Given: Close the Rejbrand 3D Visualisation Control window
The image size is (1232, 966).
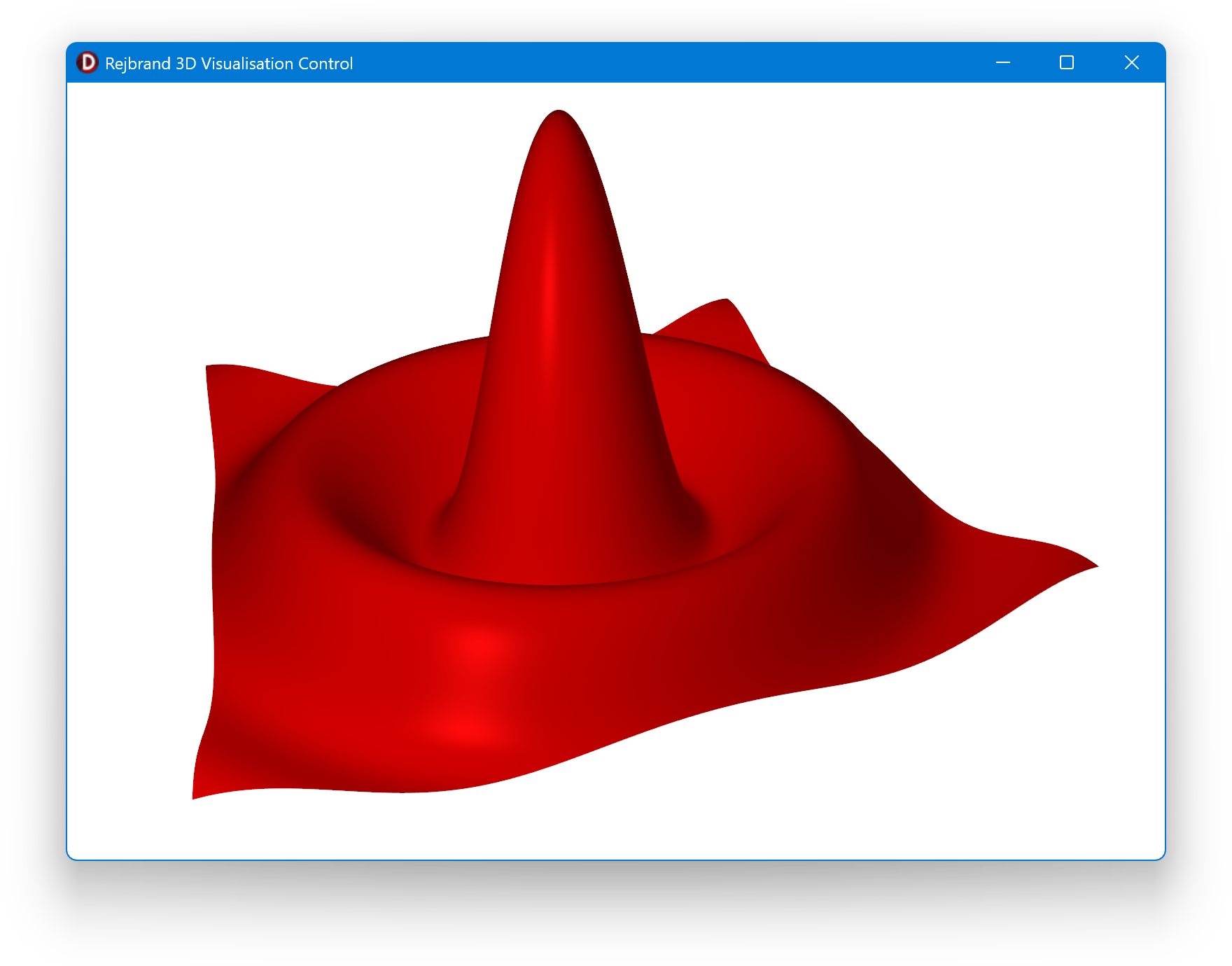Looking at the screenshot, I should (1131, 63).
